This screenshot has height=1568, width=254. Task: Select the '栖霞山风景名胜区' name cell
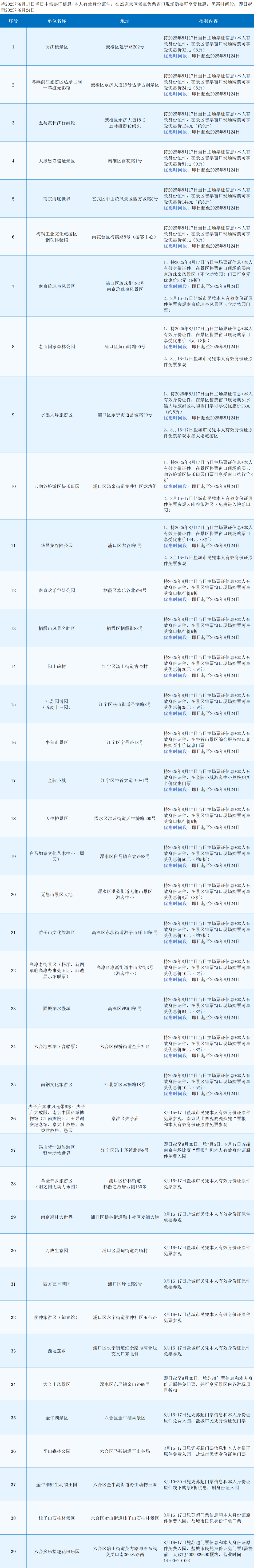tap(57, 628)
